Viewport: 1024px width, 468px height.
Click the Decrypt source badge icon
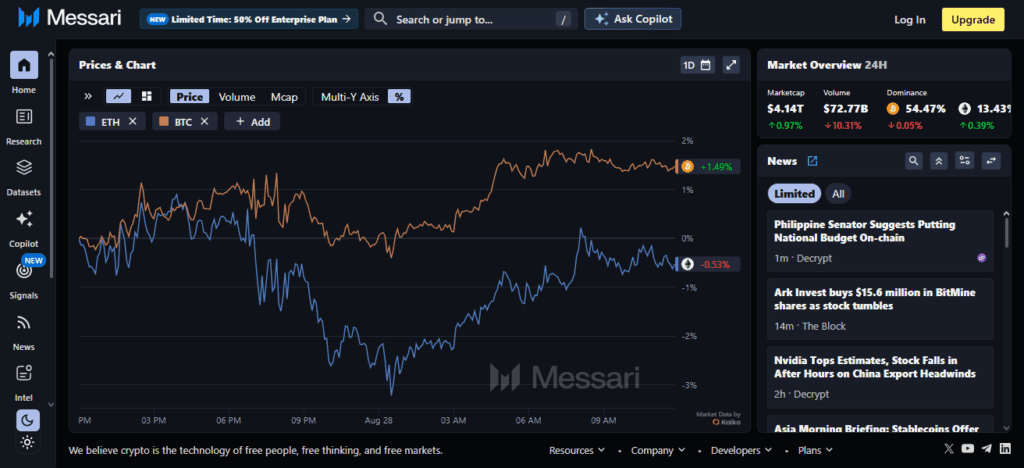pyautogui.click(x=982, y=258)
